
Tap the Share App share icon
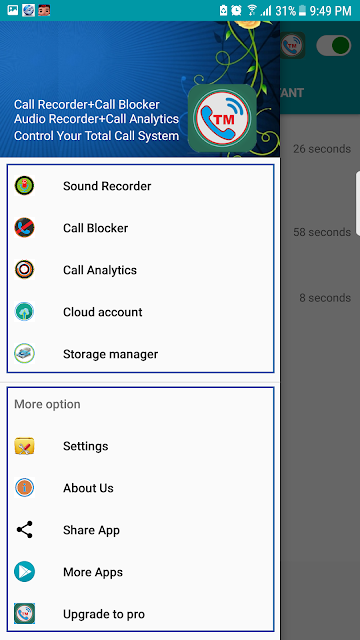tap(24, 530)
